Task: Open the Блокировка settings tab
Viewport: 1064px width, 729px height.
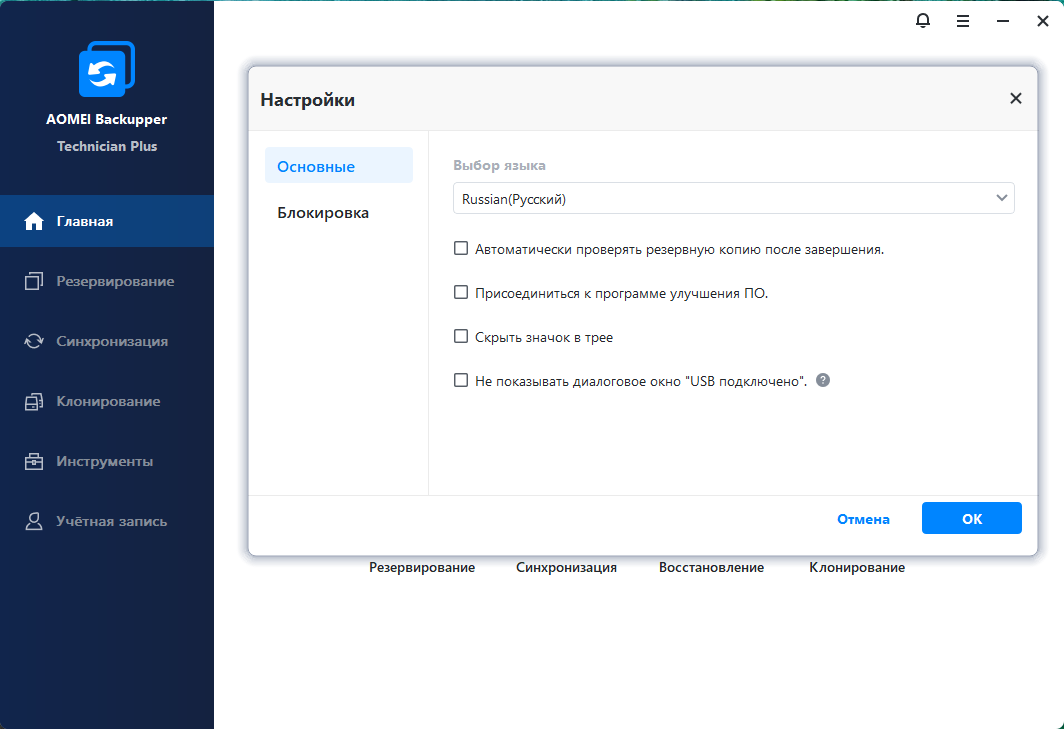Action: (x=323, y=212)
